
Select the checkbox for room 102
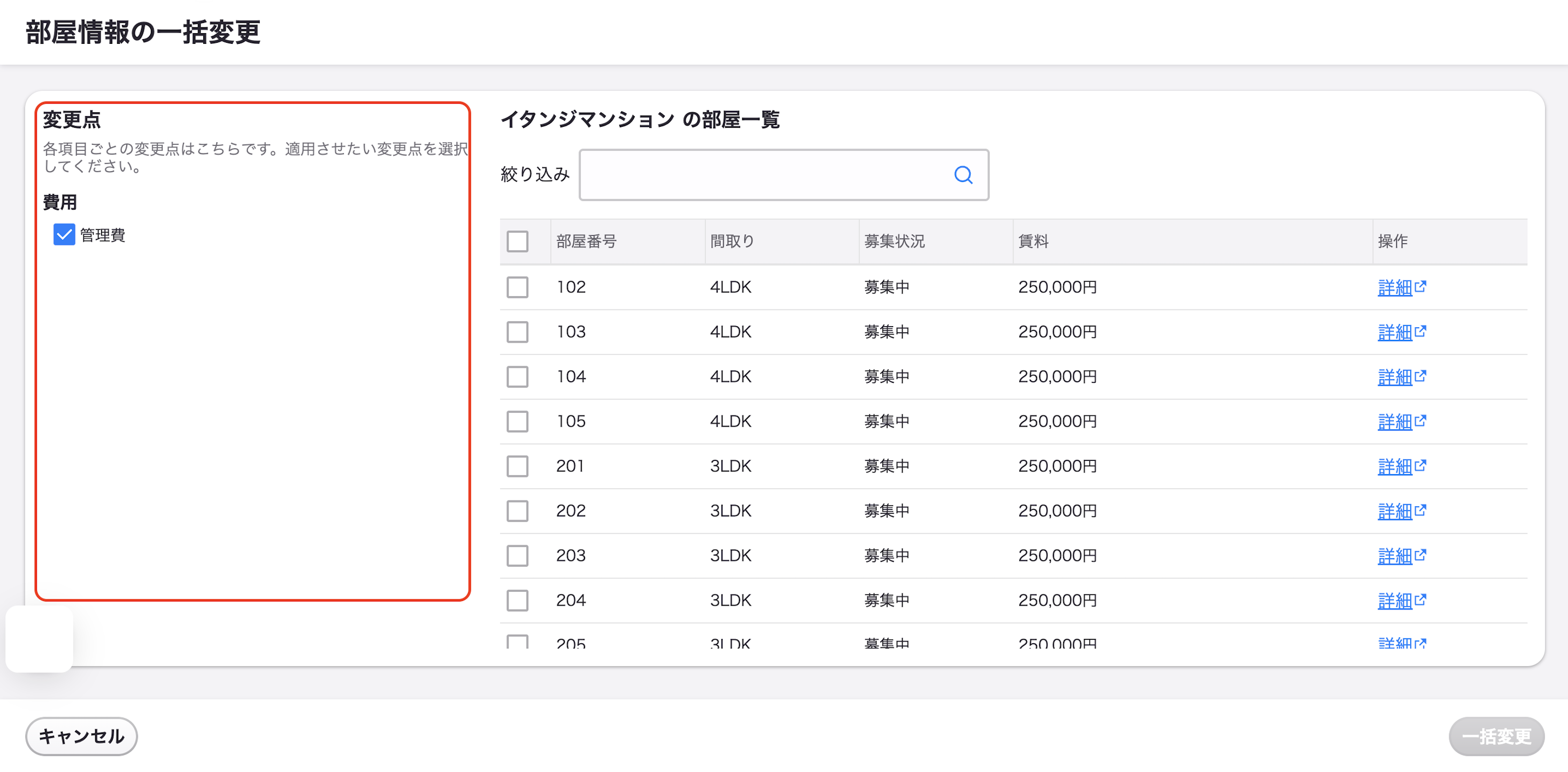(517, 287)
